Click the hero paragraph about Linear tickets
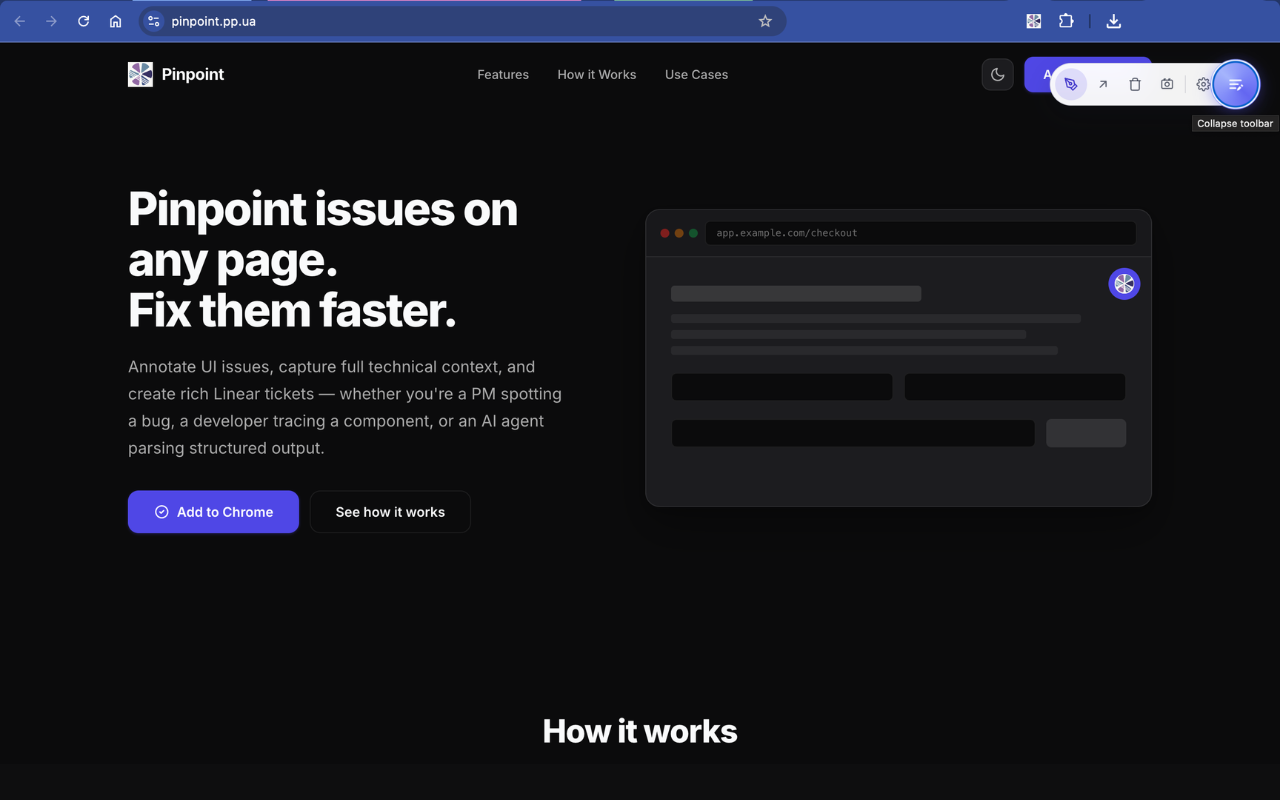Viewport: 1280px width, 800px height. (x=345, y=407)
